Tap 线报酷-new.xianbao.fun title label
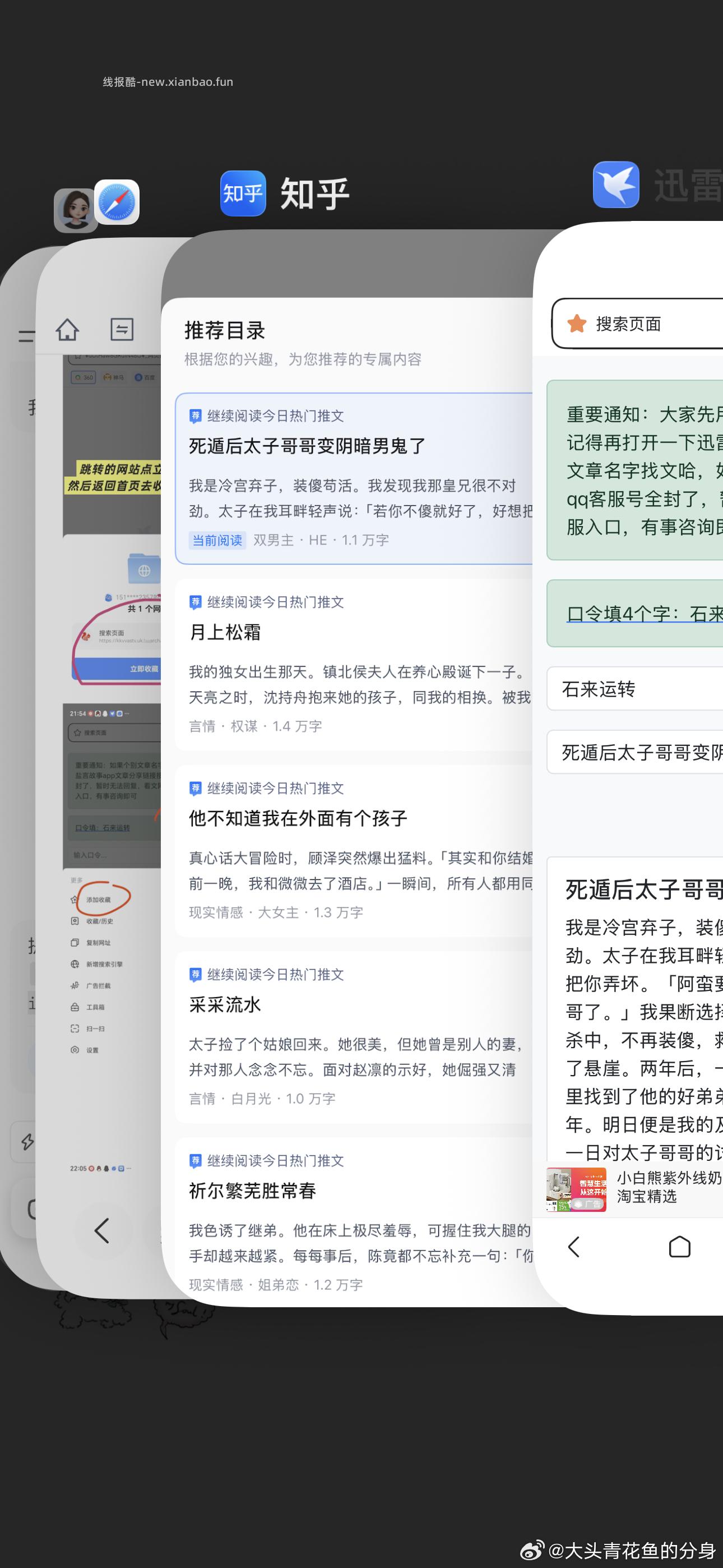This screenshot has width=723, height=1568. (168, 81)
